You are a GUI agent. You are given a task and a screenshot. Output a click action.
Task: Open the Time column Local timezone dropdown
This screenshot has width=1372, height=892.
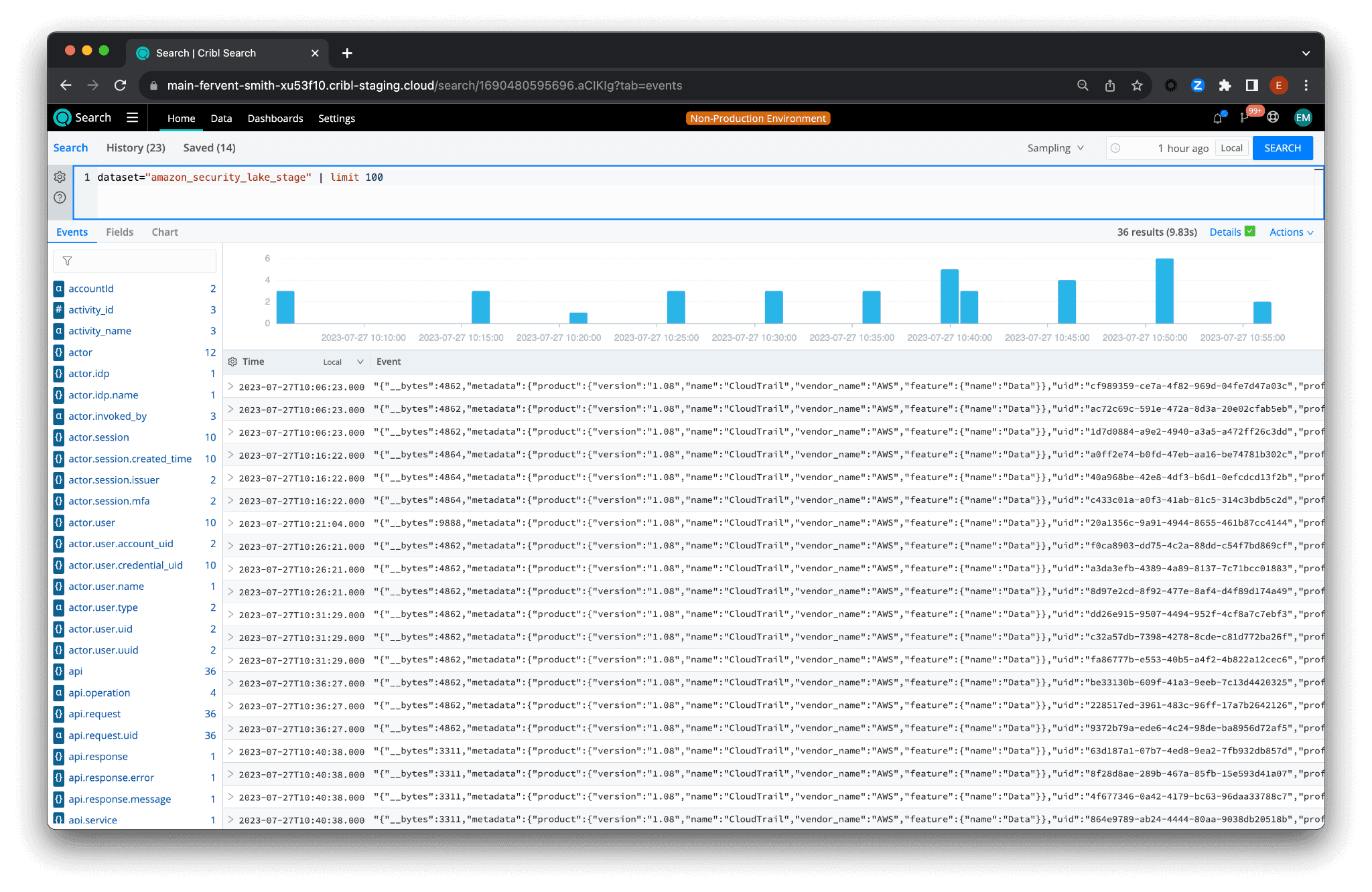(343, 362)
